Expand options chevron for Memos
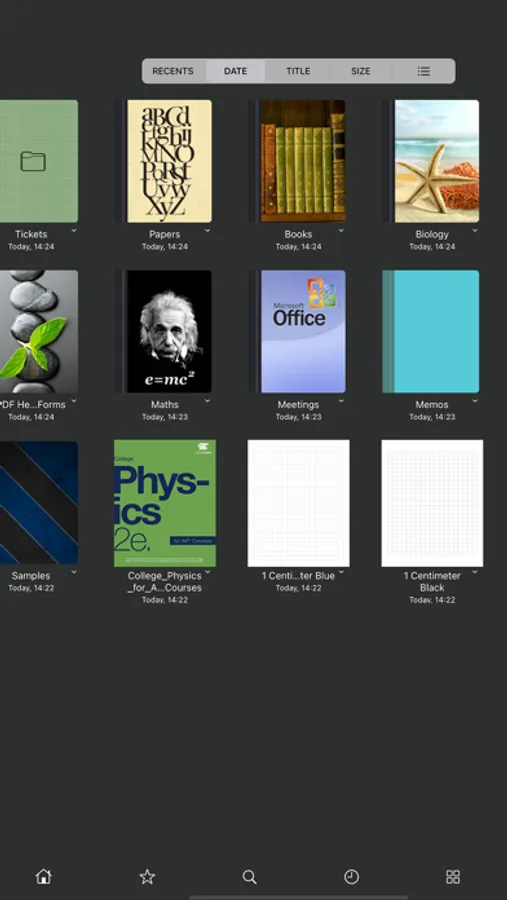The height and width of the screenshot is (900, 507). (x=475, y=401)
